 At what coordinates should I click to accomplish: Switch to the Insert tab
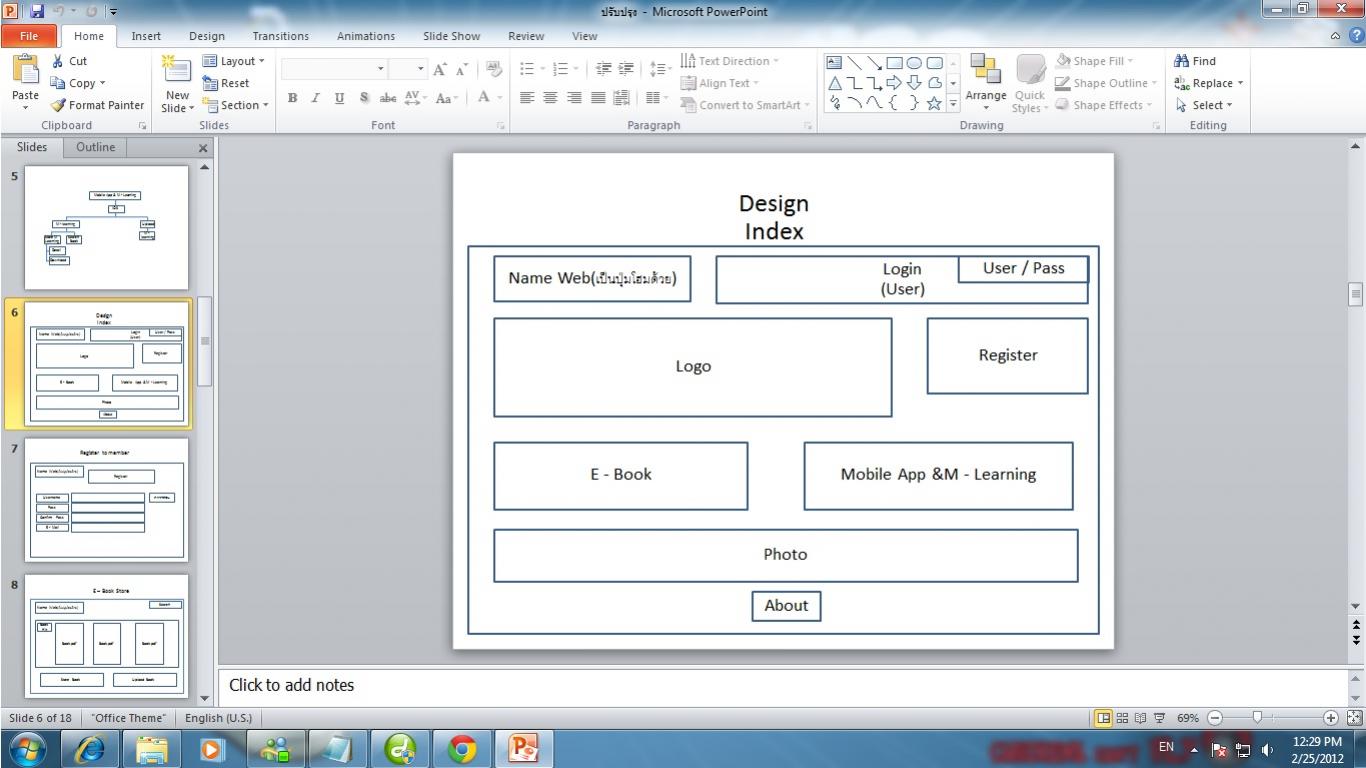(x=146, y=36)
